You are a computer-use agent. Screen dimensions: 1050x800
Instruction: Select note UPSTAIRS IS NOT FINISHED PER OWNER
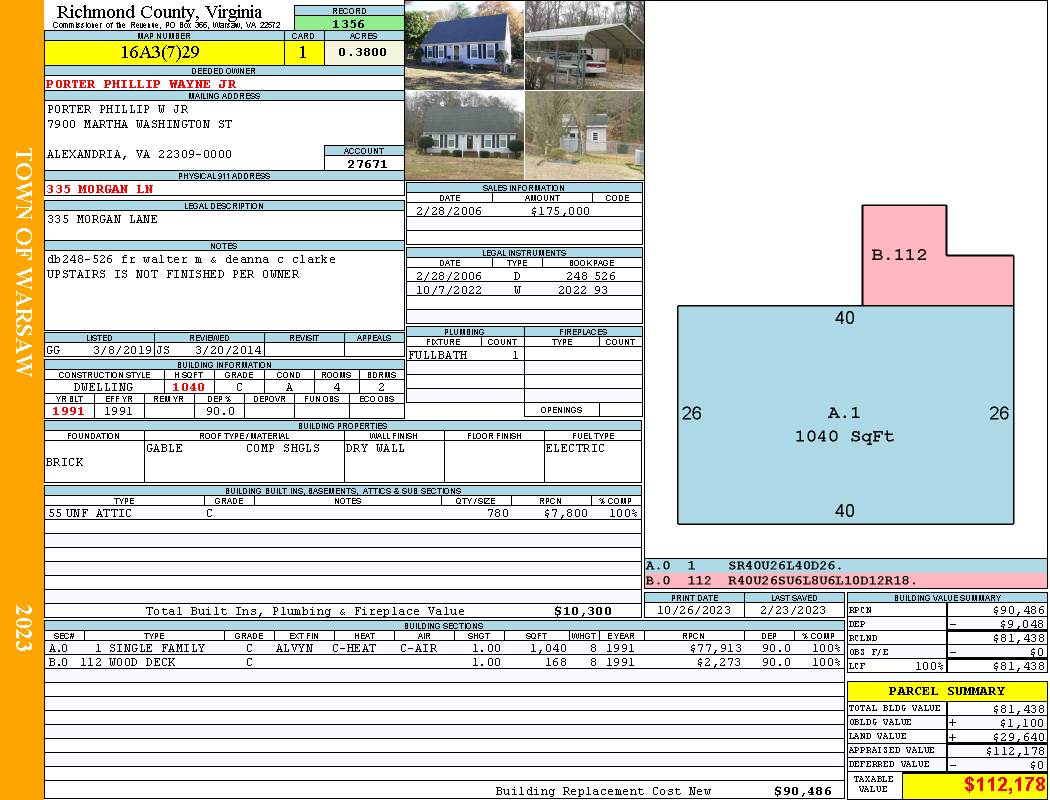[173, 274]
